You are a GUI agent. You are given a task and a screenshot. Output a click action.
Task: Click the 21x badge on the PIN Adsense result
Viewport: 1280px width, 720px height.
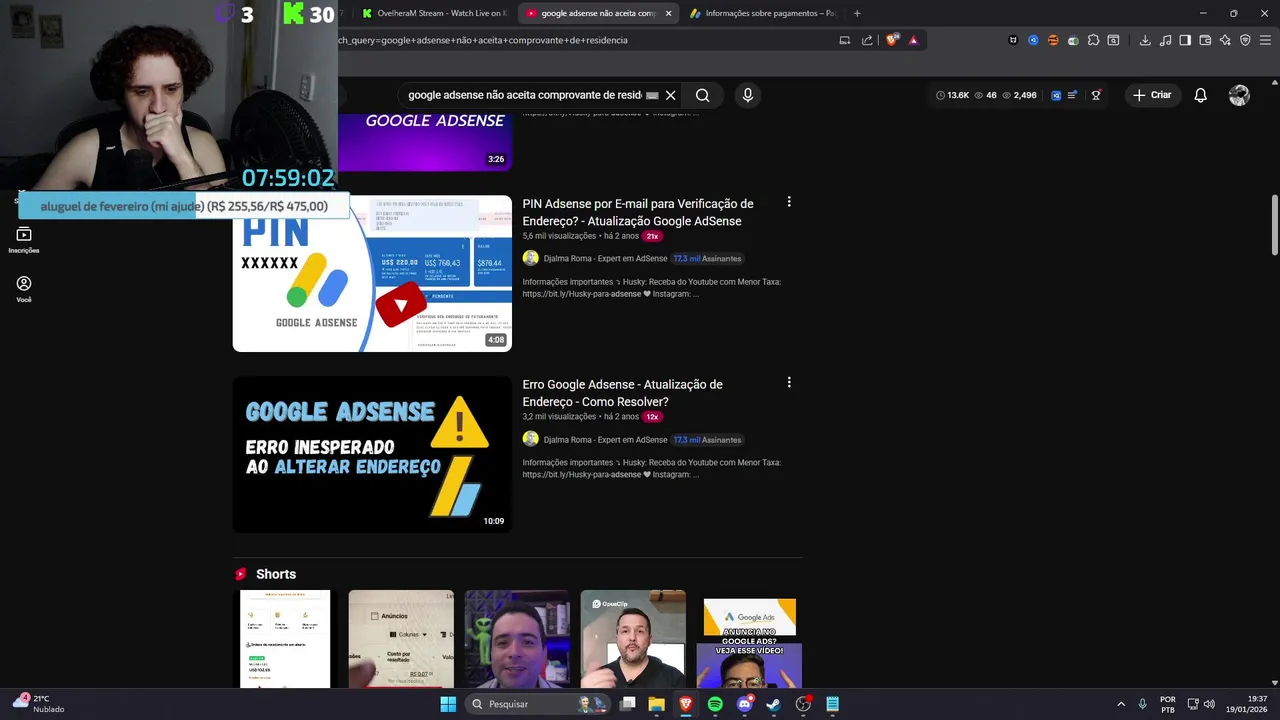tap(652, 236)
